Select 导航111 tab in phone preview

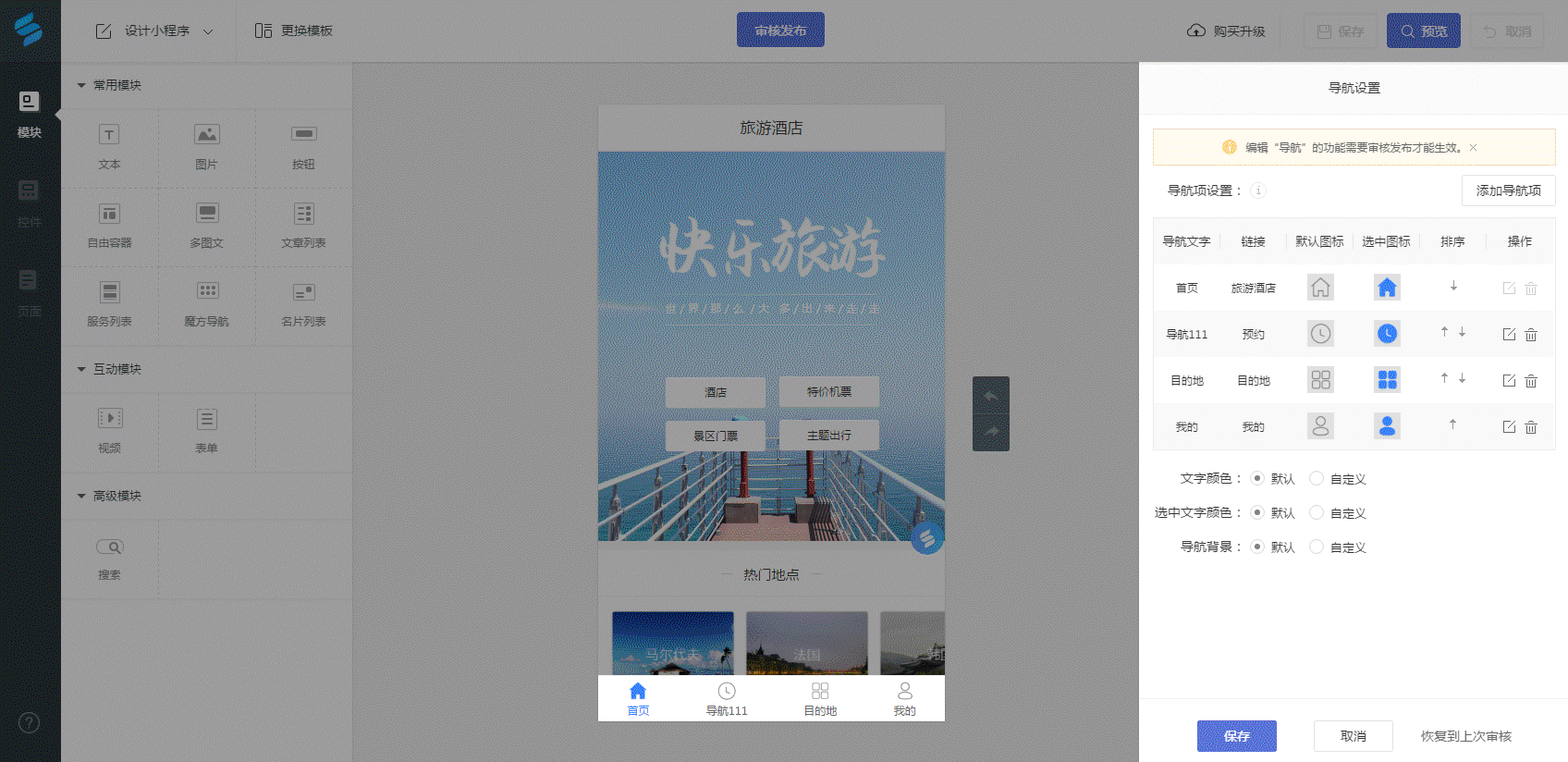click(727, 699)
